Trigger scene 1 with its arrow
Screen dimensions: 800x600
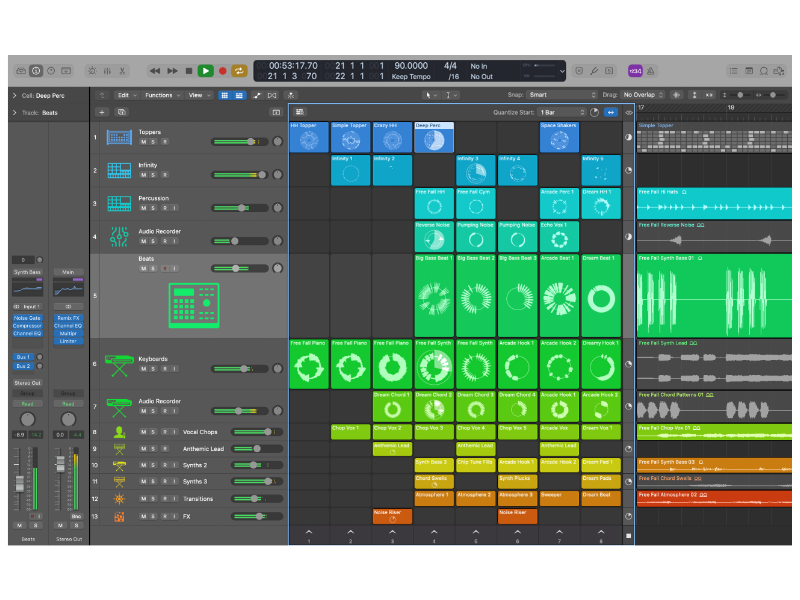click(x=309, y=532)
